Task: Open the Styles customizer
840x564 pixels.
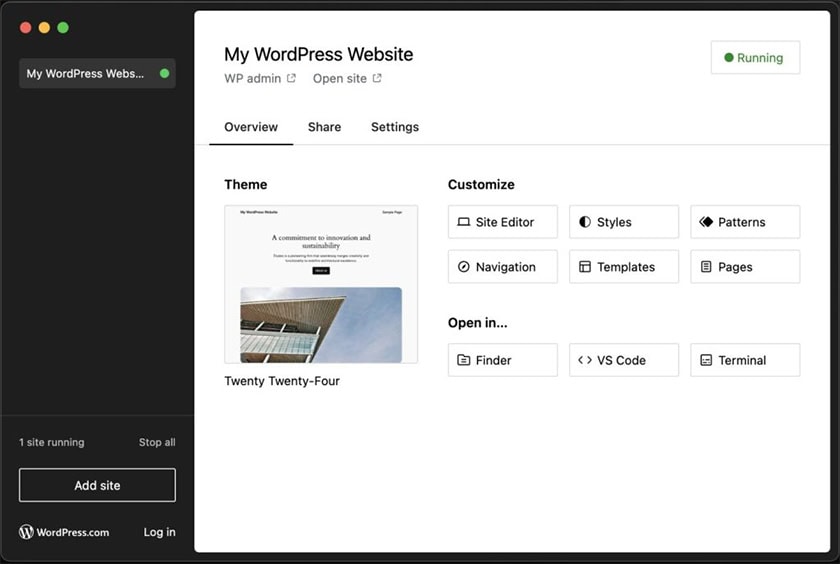Action: (623, 222)
